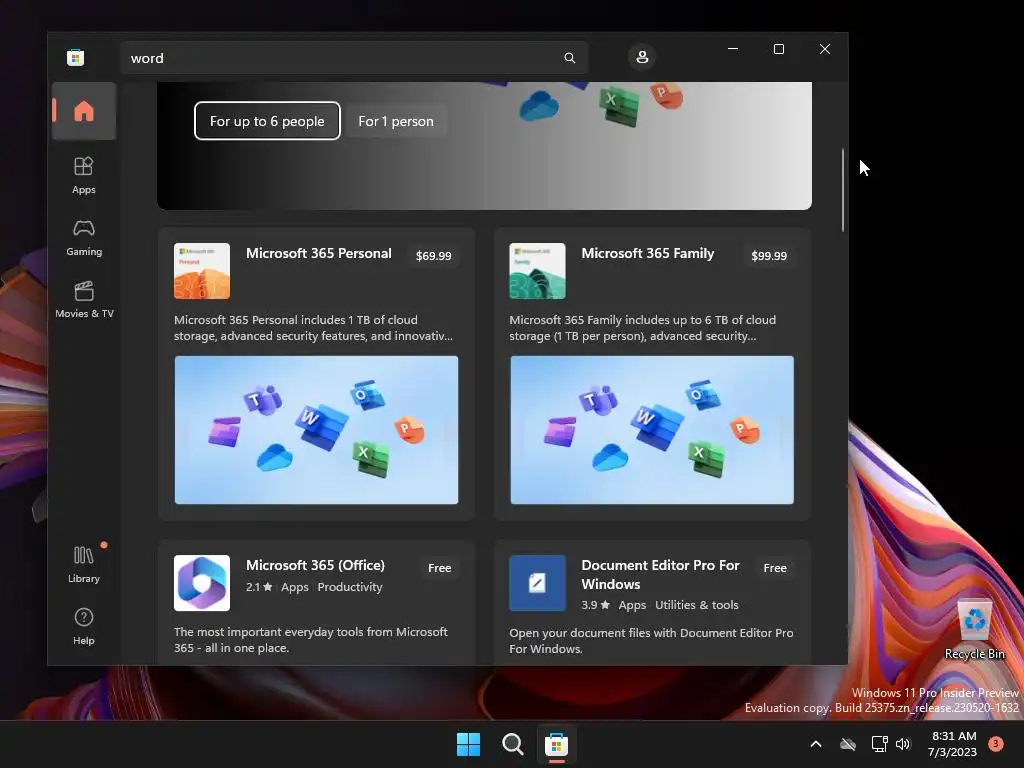Open network status tray icon
This screenshot has width=1024, height=768.
[x=879, y=744]
